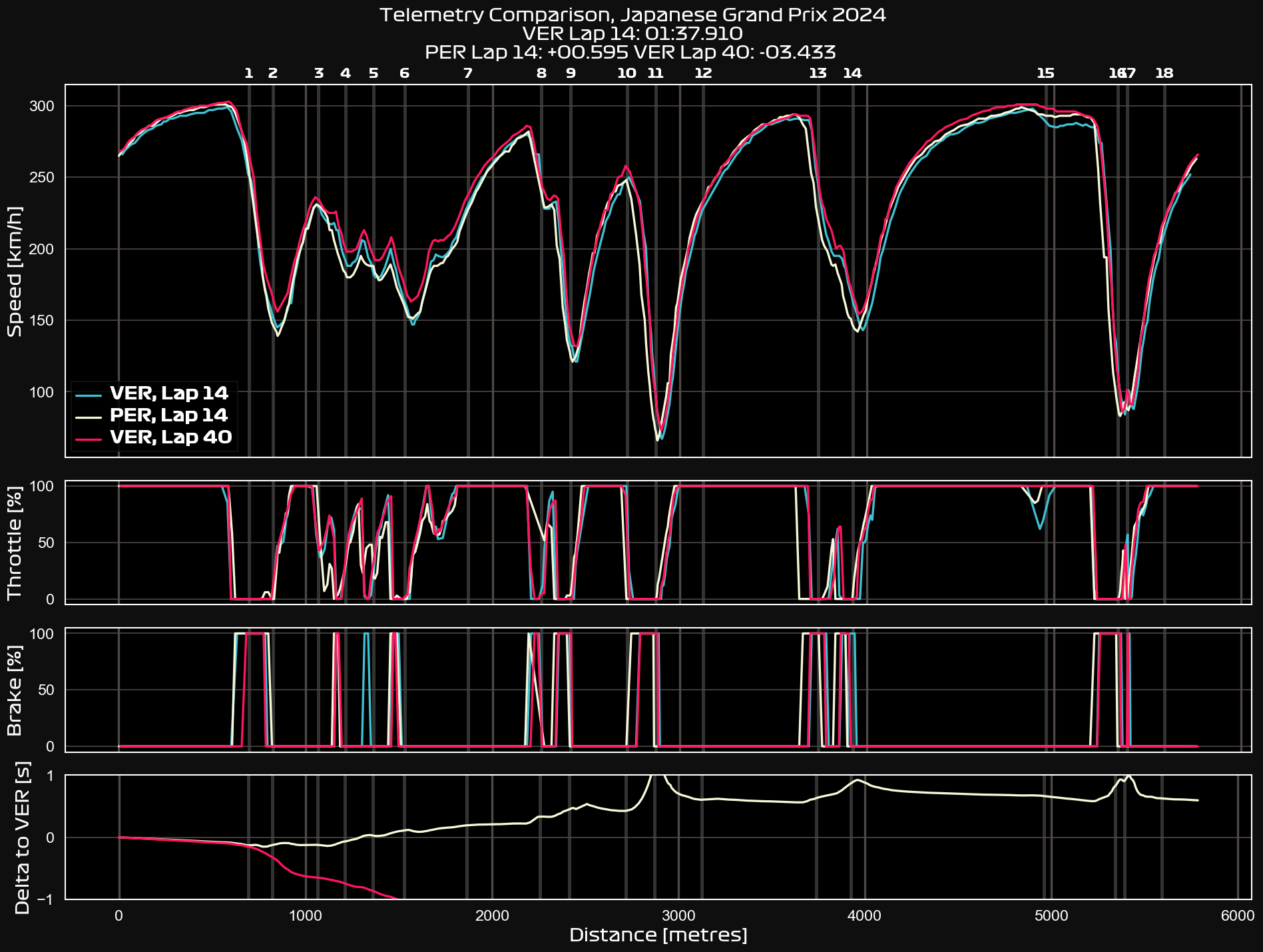Click the Speed [km/h] axis label
Image resolution: width=1263 pixels, height=952 pixels.
(x=15, y=271)
